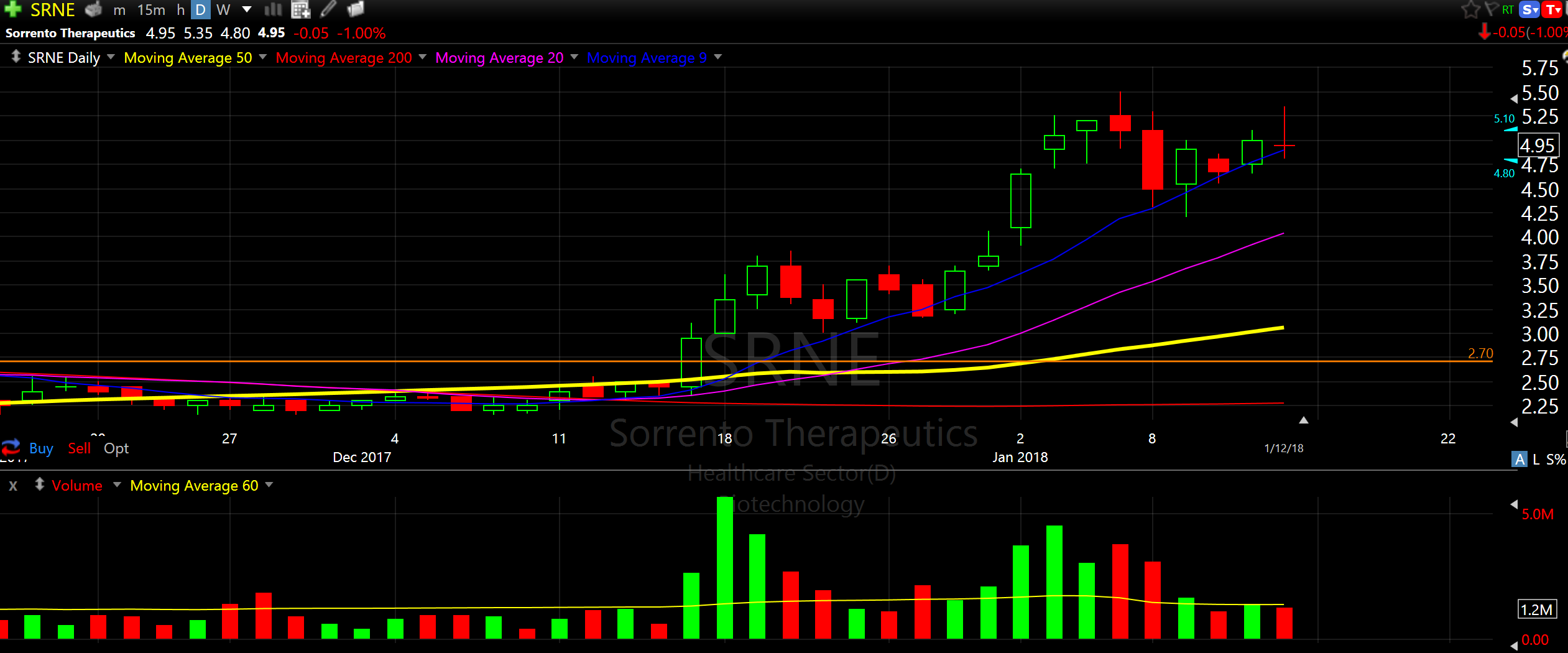1568x653 pixels.
Task: Click the 5.0M volume scale label
Action: tap(1538, 514)
